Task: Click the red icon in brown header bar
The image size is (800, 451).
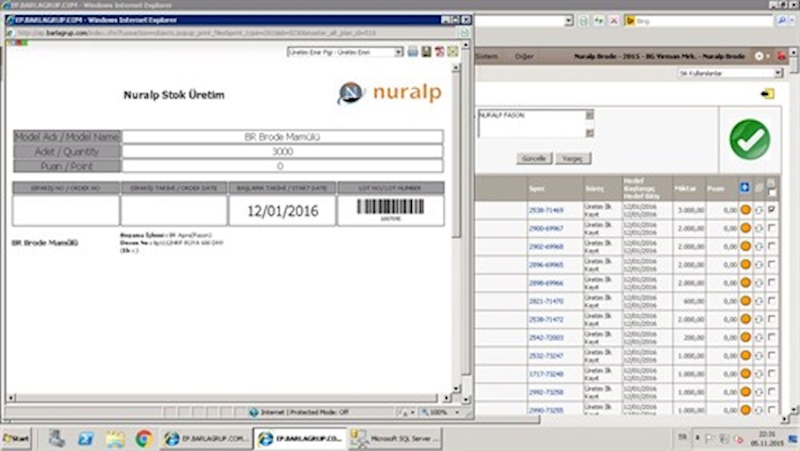Action: (781, 56)
